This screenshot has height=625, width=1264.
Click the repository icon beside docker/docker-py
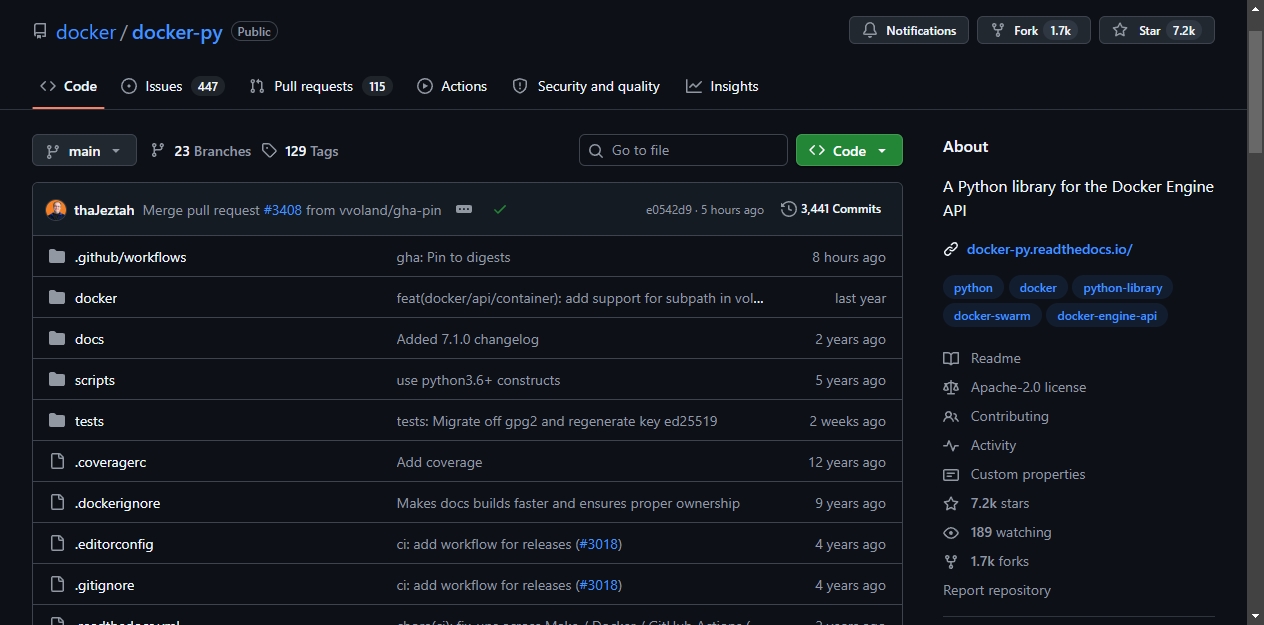40,31
